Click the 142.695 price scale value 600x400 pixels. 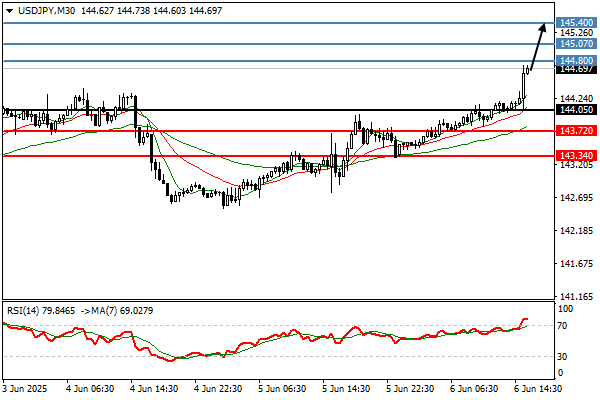pos(576,198)
